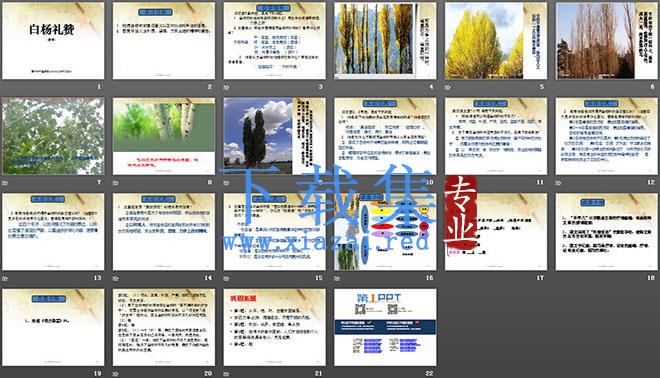Click the animation star icon under slide 8
Viewport: 660px width, 378px height.
116,183
